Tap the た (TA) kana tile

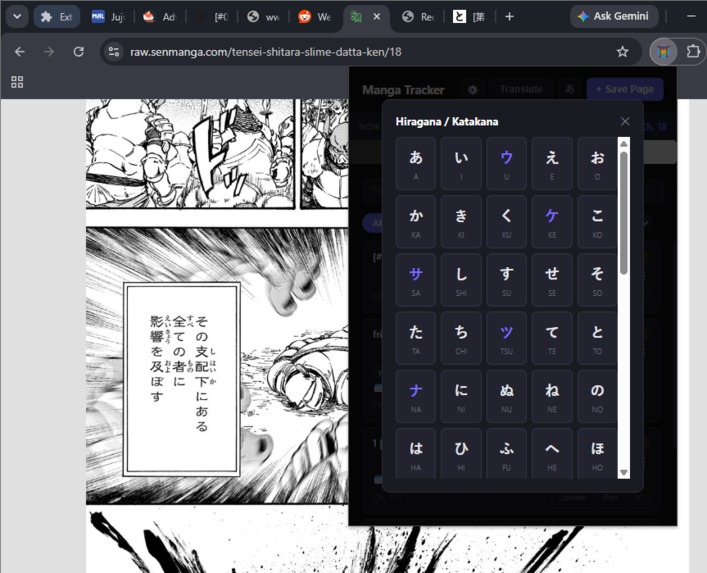(x=416, y=338)
